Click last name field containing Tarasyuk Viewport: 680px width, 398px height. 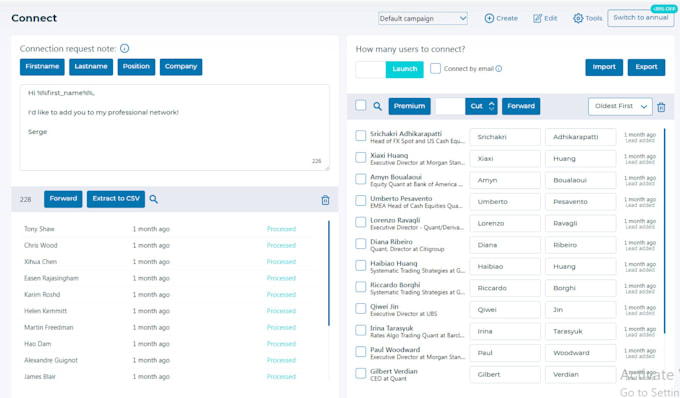click(x=580, y=332)
